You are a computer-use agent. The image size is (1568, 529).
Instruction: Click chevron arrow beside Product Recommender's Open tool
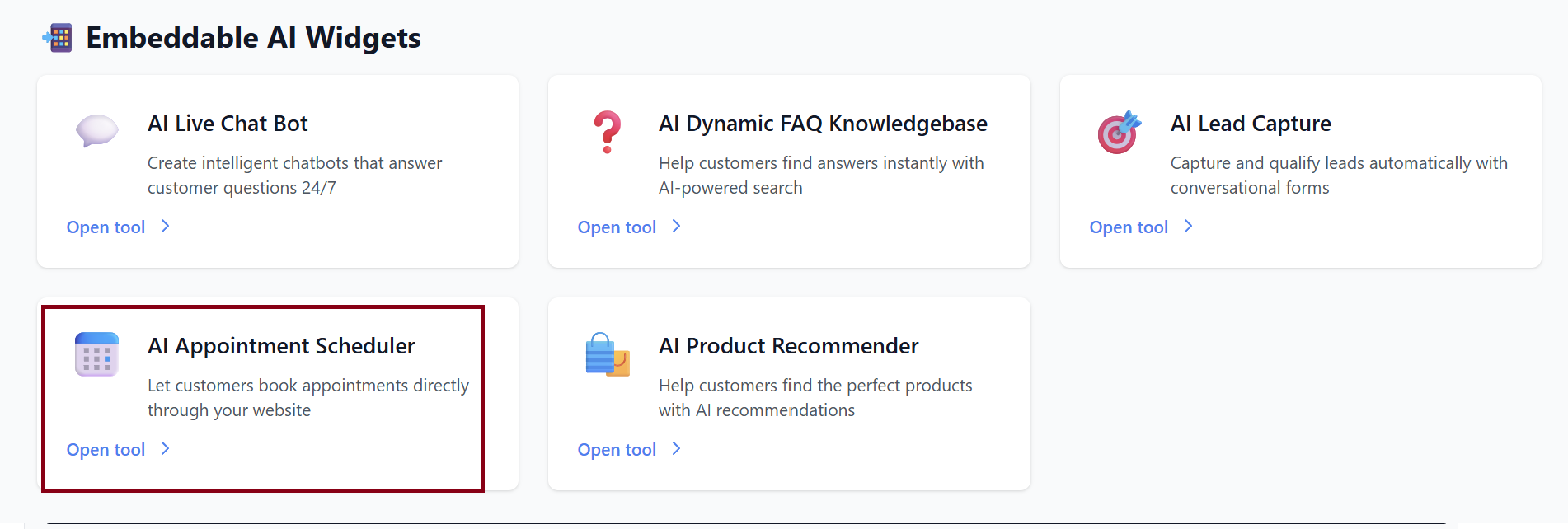tap(677, 449)
